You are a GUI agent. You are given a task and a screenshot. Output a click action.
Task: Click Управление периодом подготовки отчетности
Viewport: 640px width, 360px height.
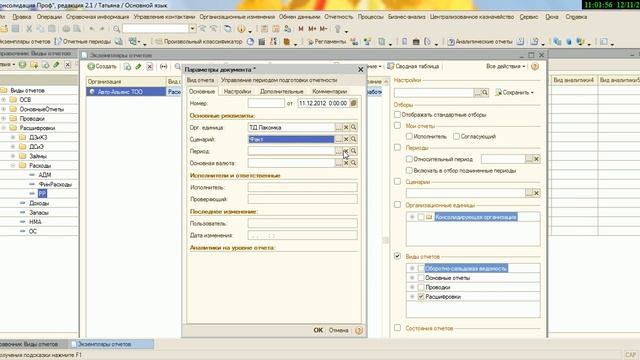[279, 80]
